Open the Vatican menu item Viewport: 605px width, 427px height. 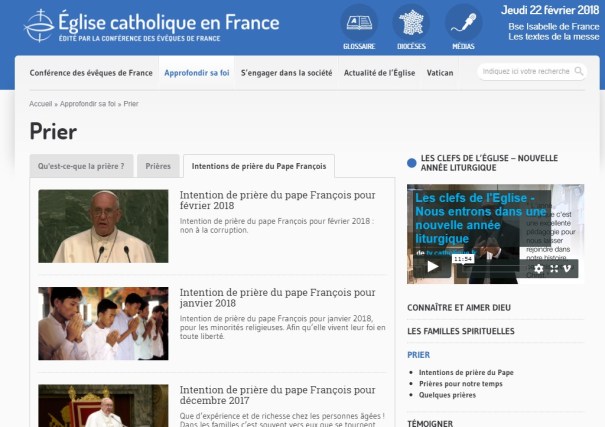click(x=440, y=73)
